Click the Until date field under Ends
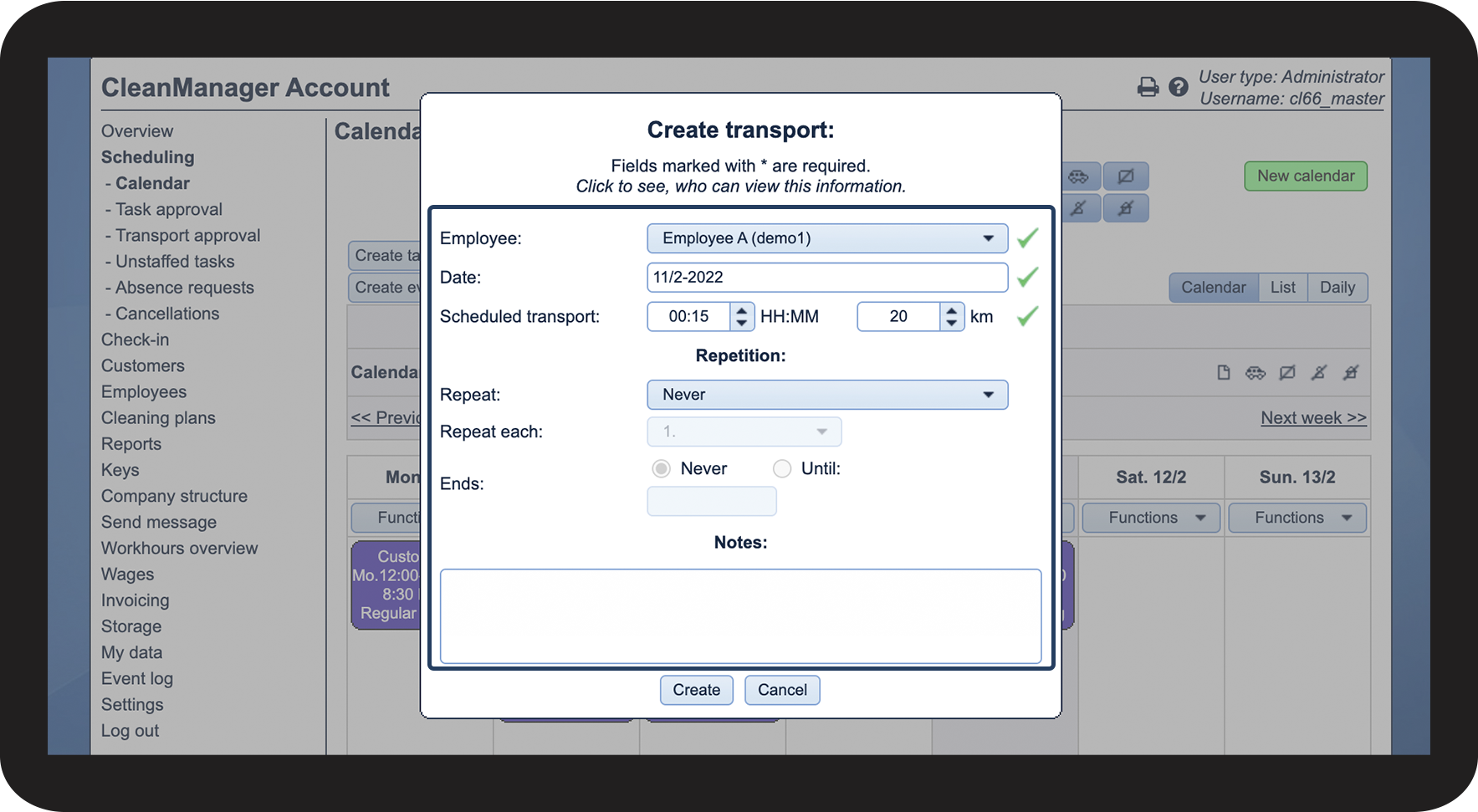The height and width of the screenshot is (812, 1478). [712, 501]
